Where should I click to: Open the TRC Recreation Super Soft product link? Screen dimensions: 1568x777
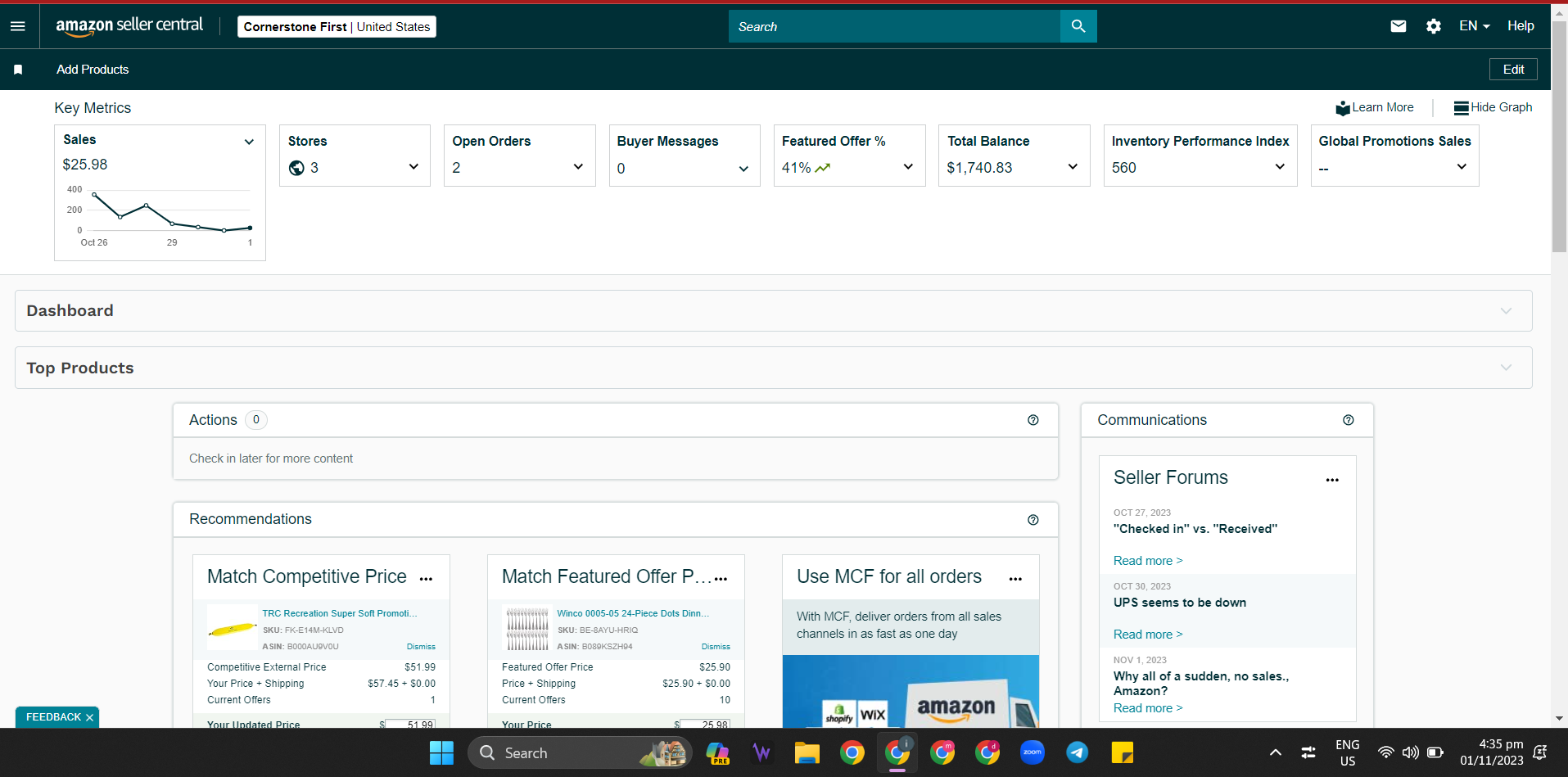(340, 613)
